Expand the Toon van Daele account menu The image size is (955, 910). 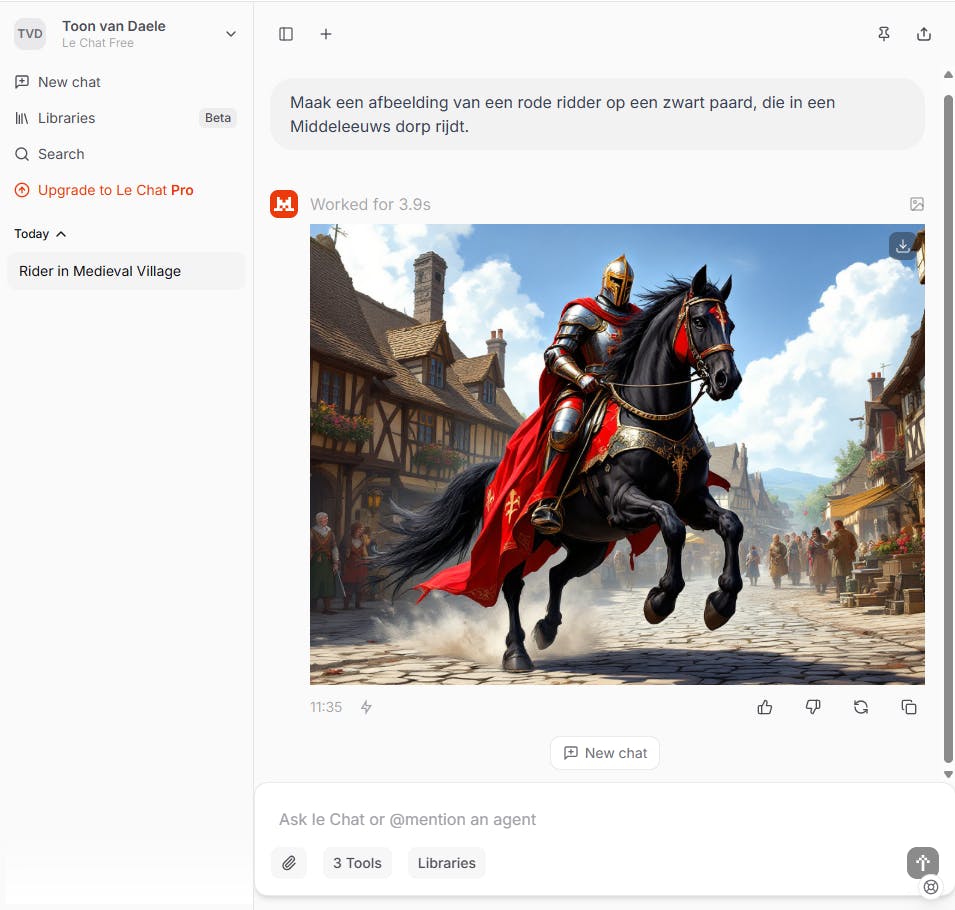point(230,33)
